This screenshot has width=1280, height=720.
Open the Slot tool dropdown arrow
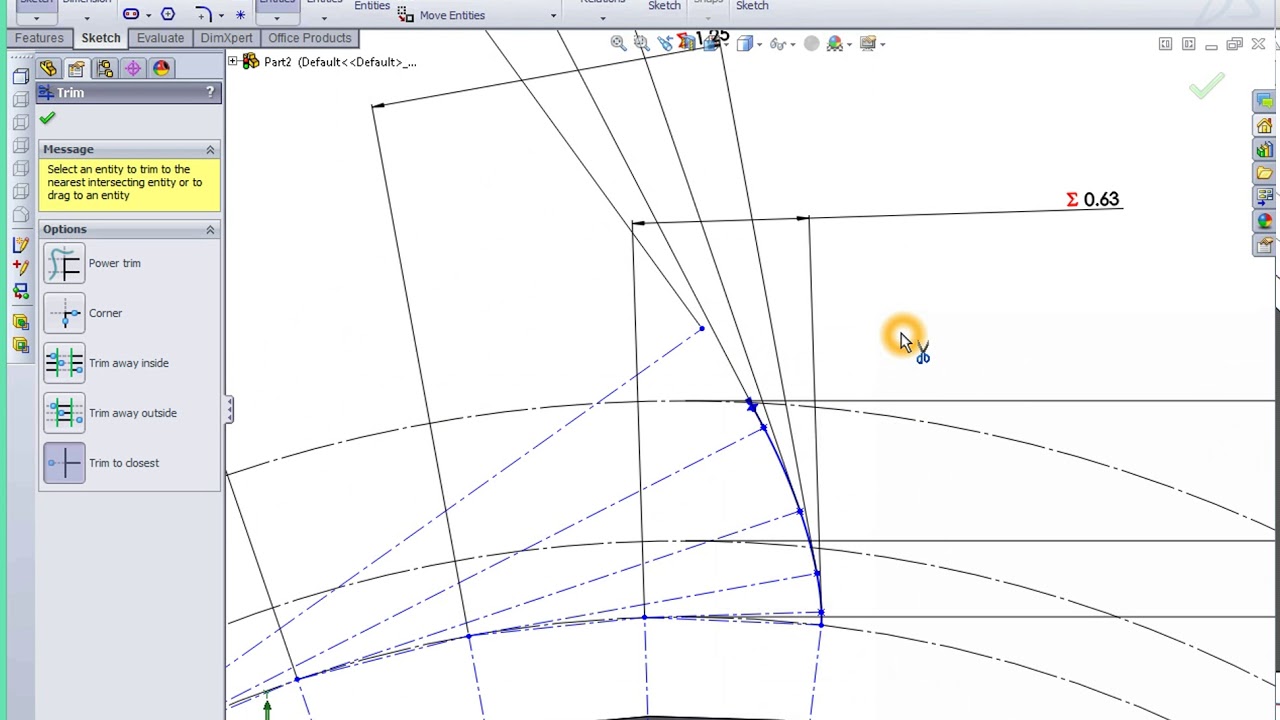[147, 16]
